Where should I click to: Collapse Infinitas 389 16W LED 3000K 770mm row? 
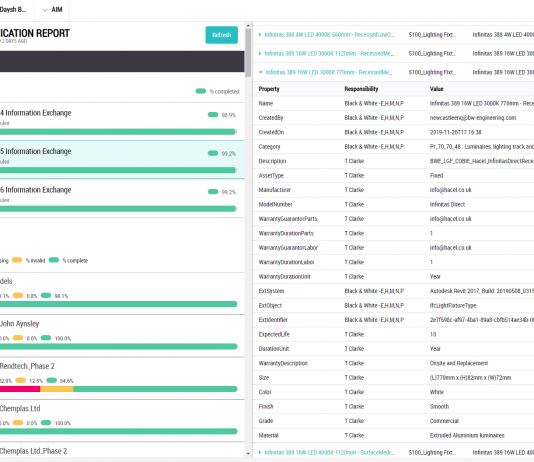point(261,72)
